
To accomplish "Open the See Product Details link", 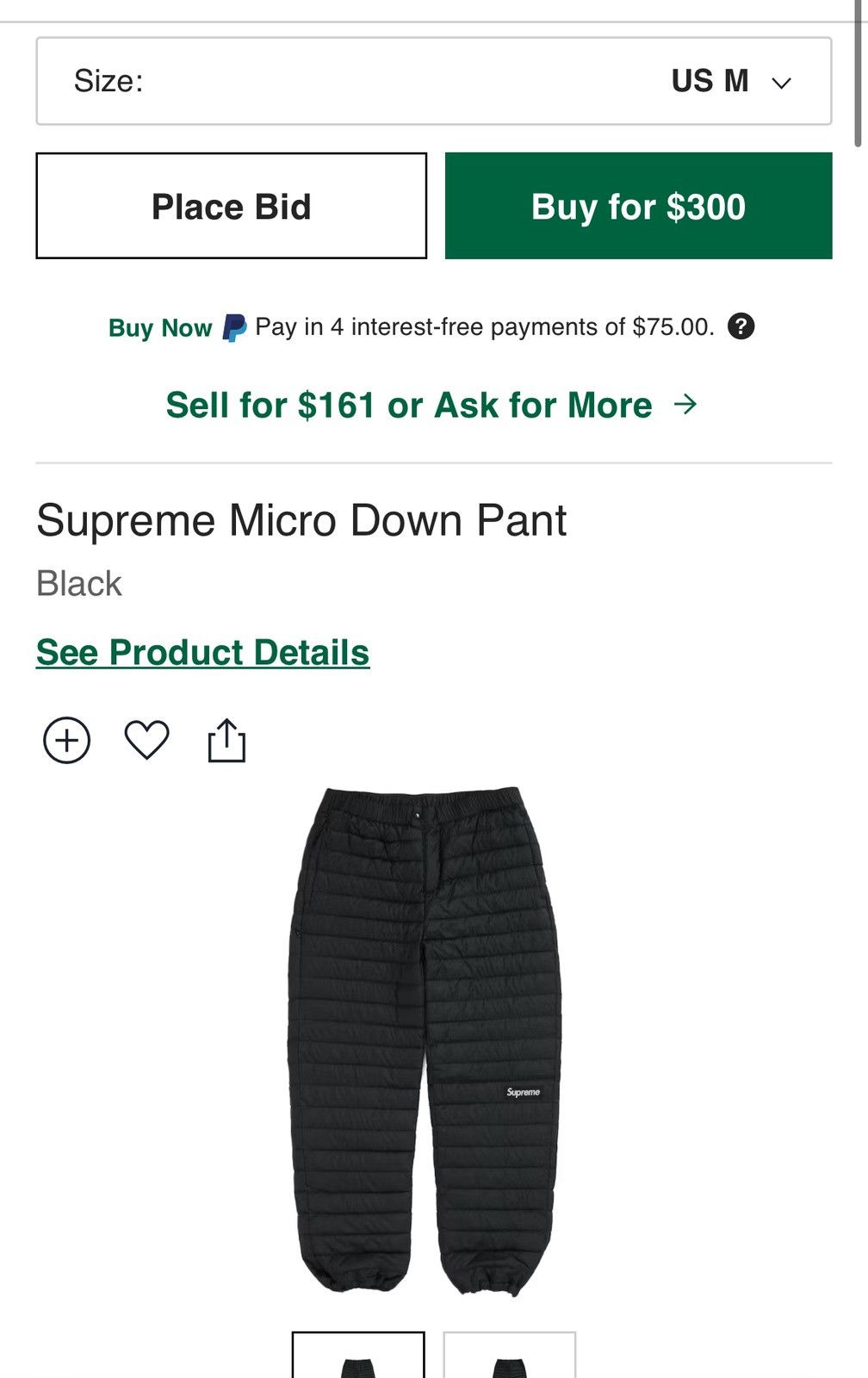I will (202, 653).
